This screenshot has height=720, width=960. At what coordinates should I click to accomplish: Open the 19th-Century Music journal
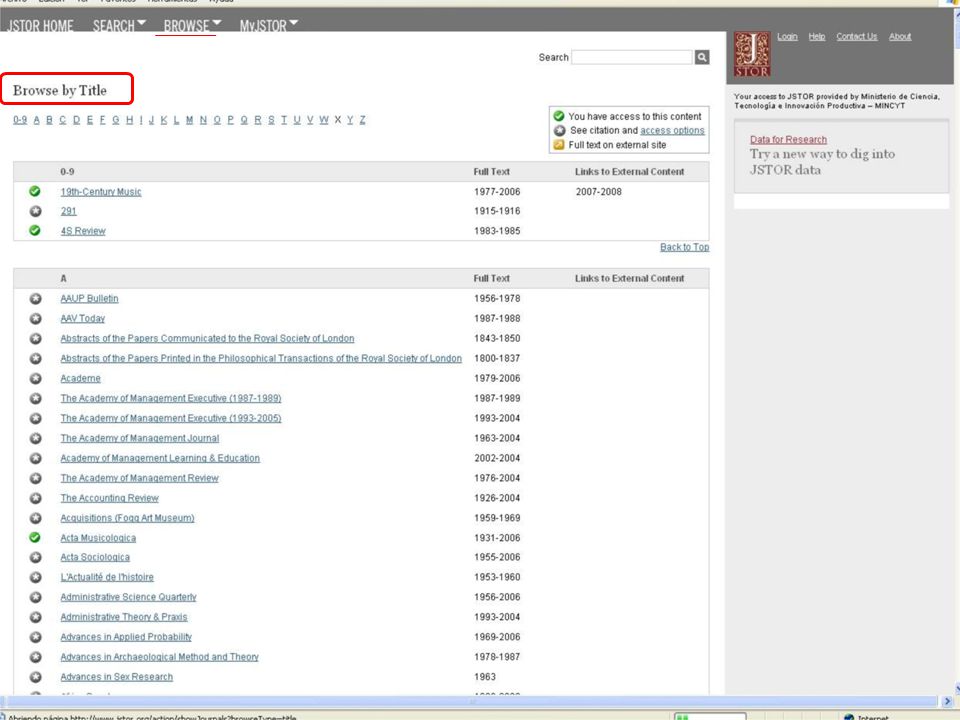pos(101,192)
